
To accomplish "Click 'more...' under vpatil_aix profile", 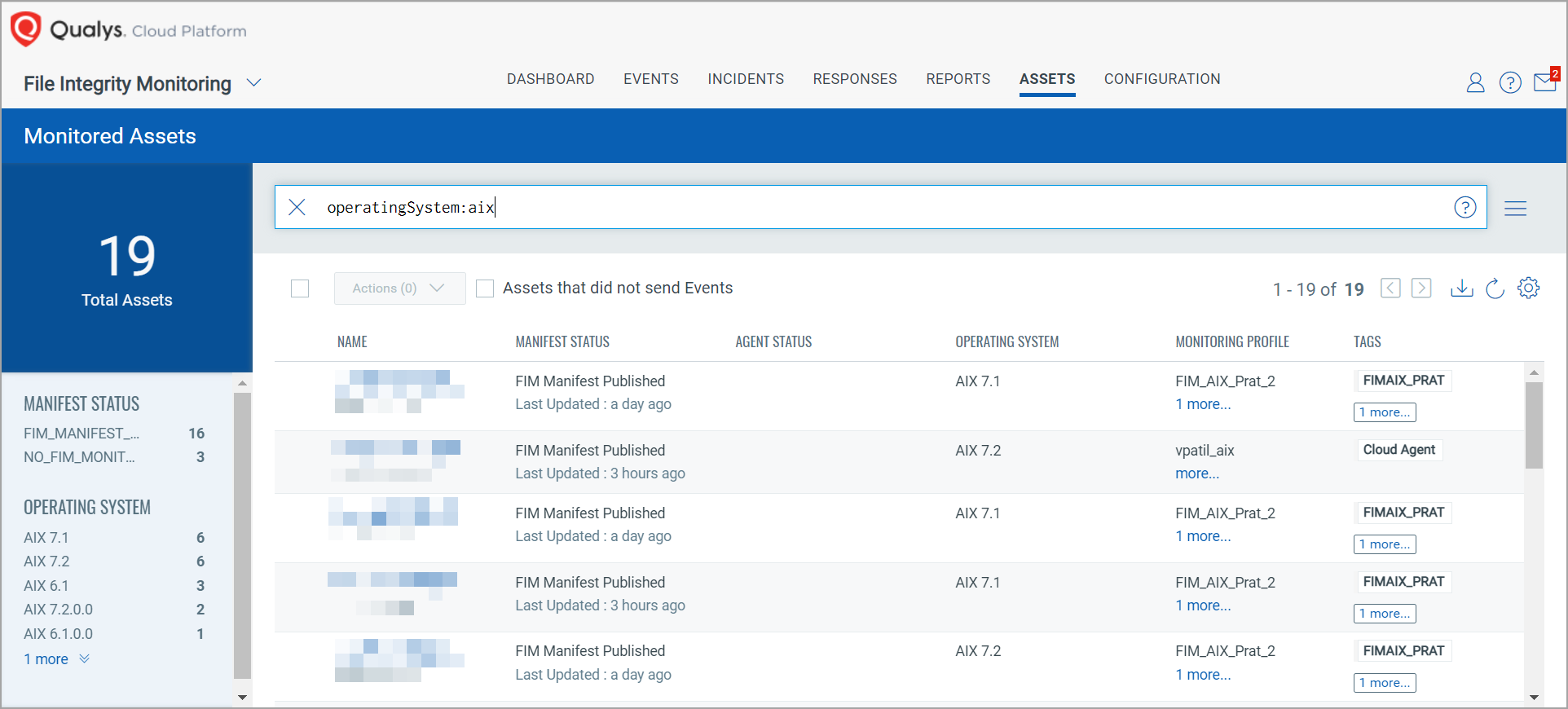I will click(1197, 473).
